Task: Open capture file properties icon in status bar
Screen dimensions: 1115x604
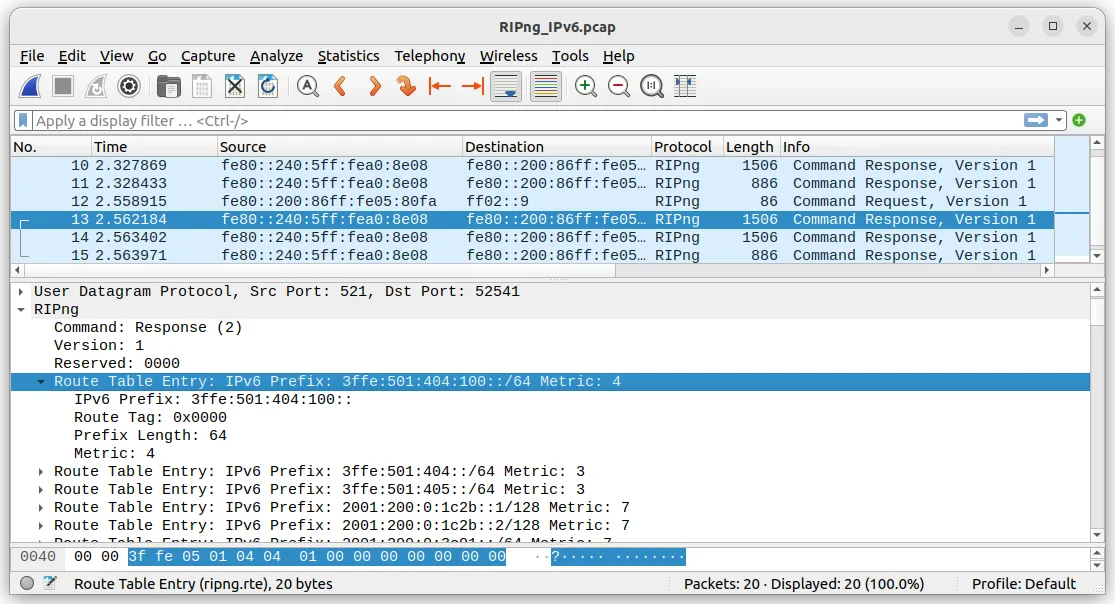Action: pyautogui.click(x=50, y=583)
